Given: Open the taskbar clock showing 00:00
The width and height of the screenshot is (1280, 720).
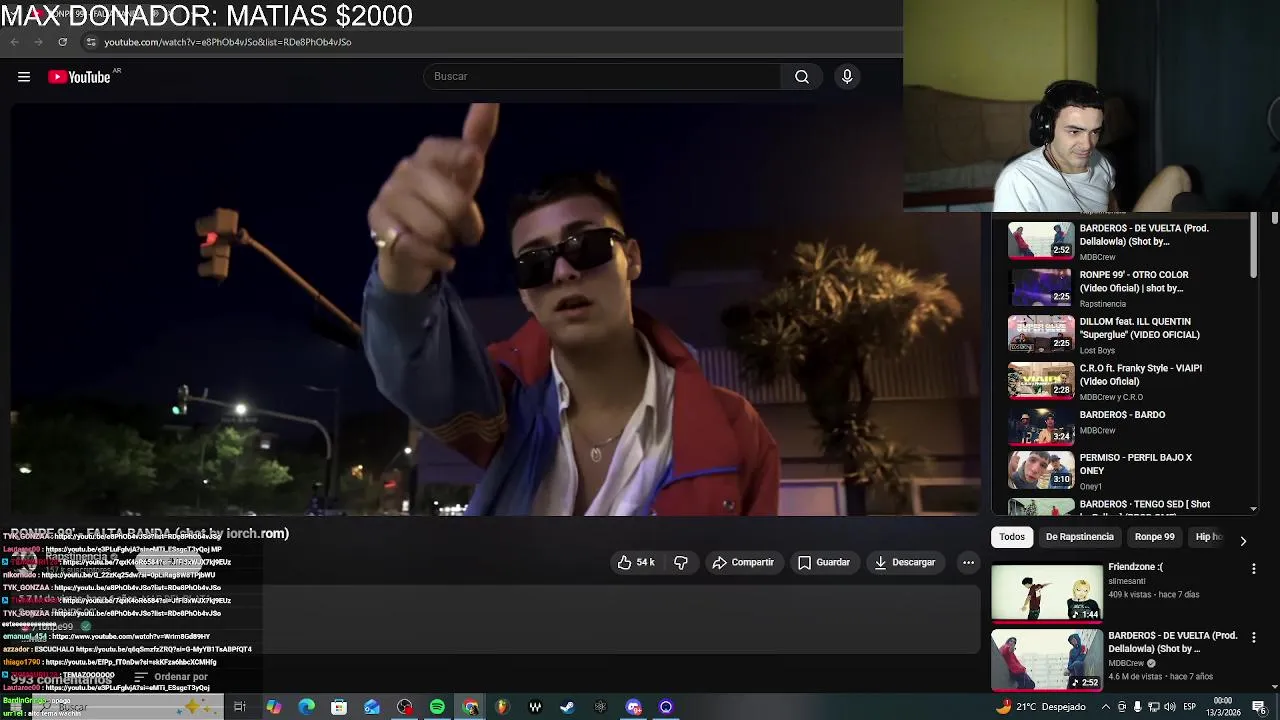Looking at the screenshot, I should (1223, 707).
